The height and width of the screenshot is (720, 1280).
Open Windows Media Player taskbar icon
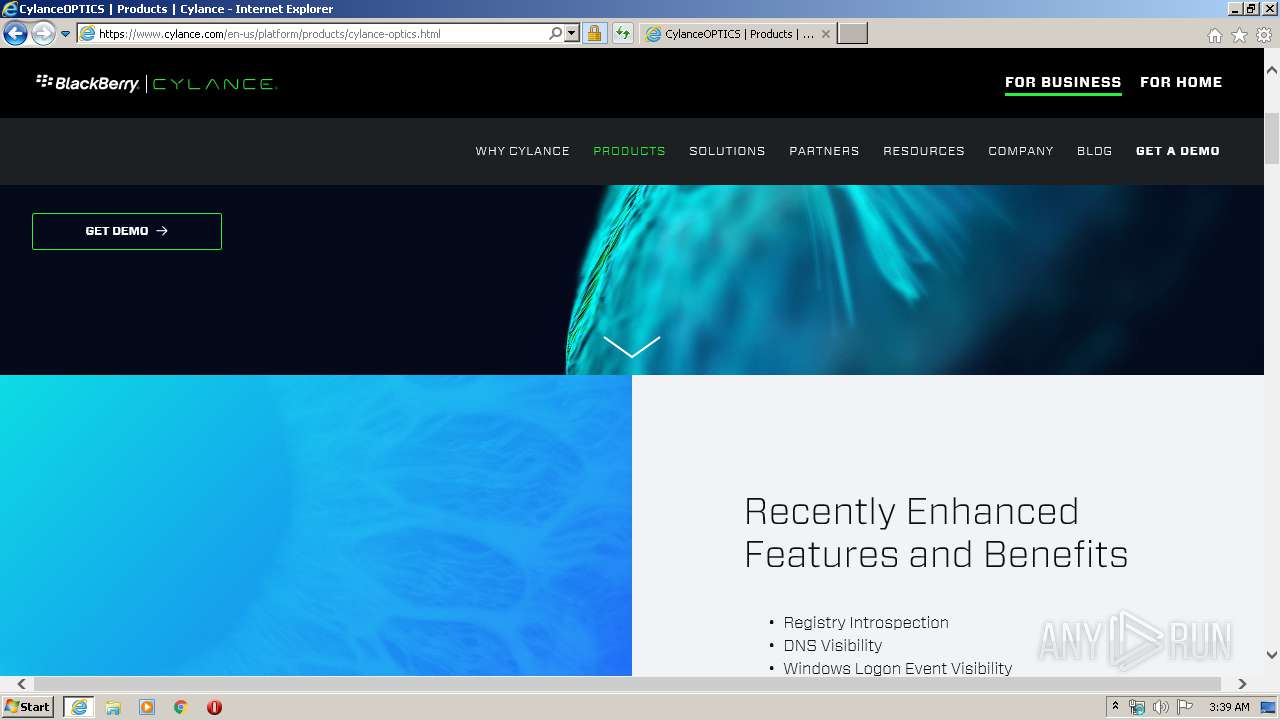(x=147, y=707)
